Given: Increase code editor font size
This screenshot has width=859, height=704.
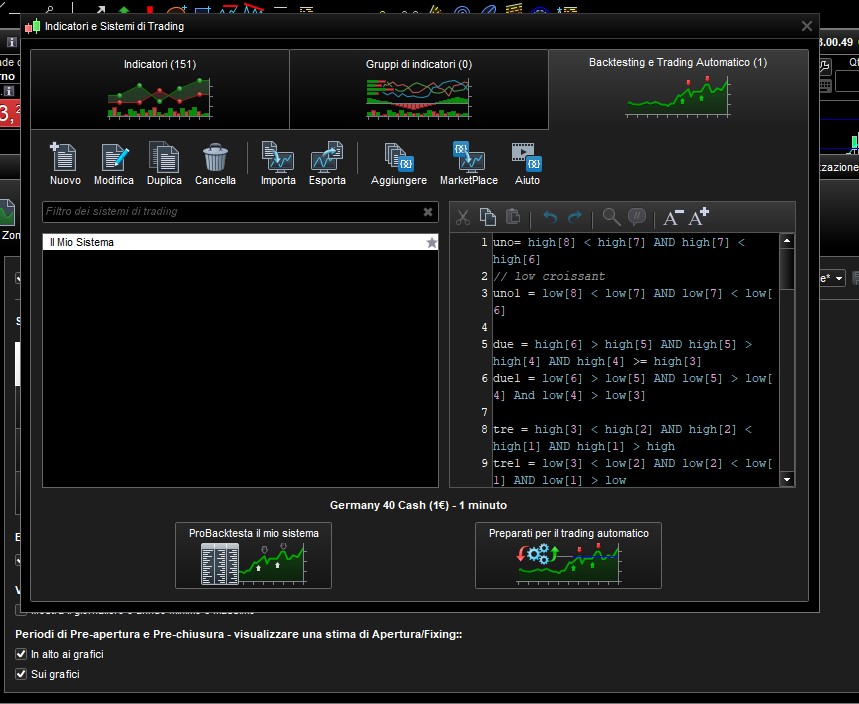Looking at the screenshot, I should click(699, 216).
